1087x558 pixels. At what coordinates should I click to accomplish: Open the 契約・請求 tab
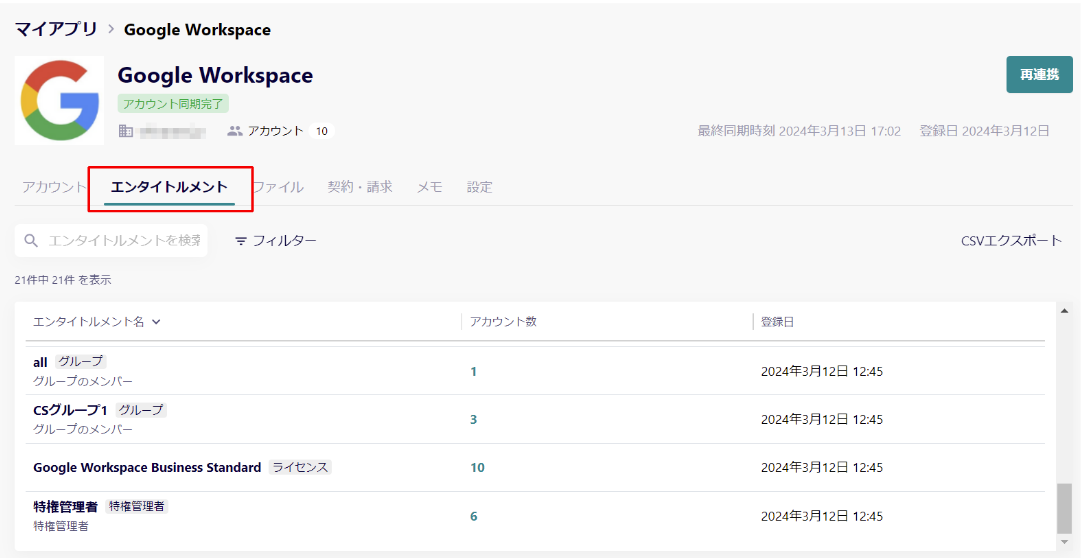360,187
